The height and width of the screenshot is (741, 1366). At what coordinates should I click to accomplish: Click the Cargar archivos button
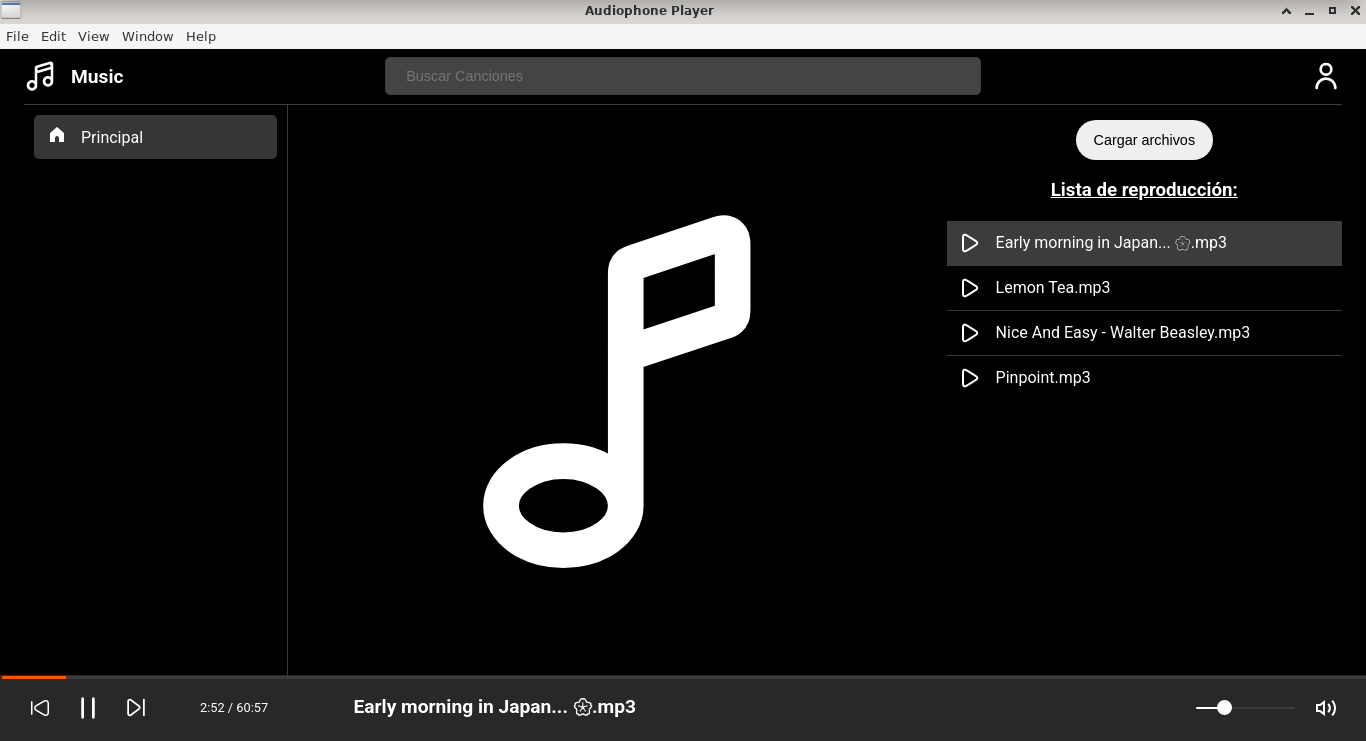coord(1144,140)
